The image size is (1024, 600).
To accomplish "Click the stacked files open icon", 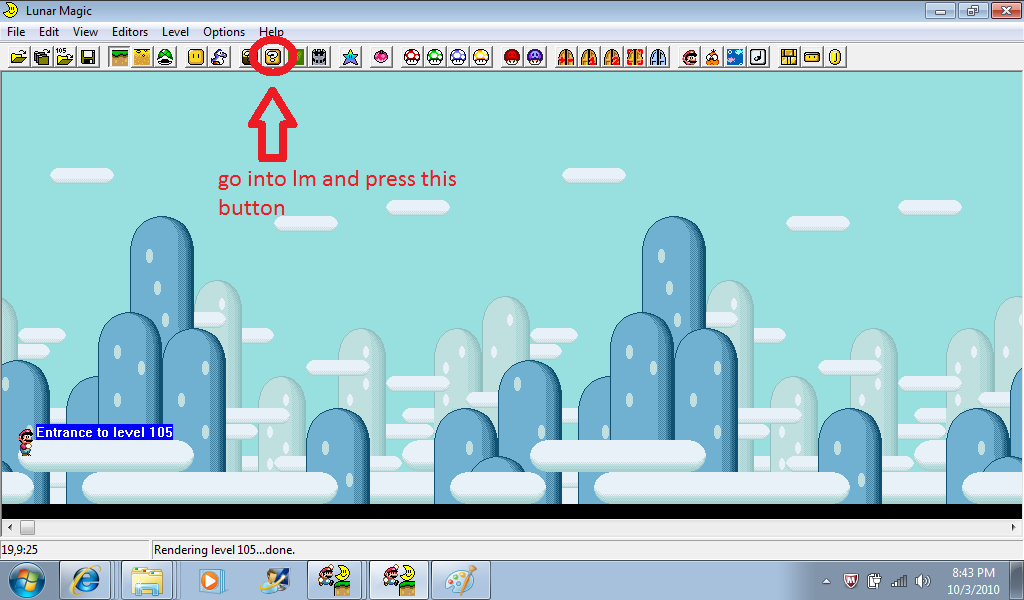I will 42,57.
